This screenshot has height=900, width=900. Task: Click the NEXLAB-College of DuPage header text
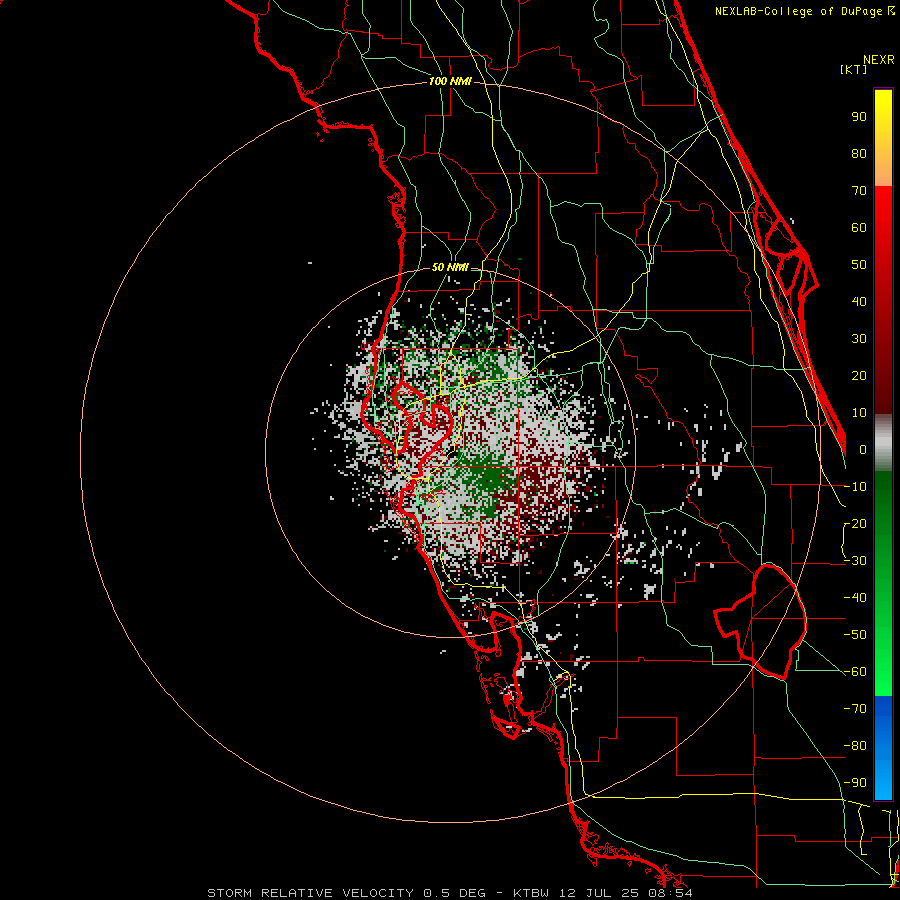point(804,11)
